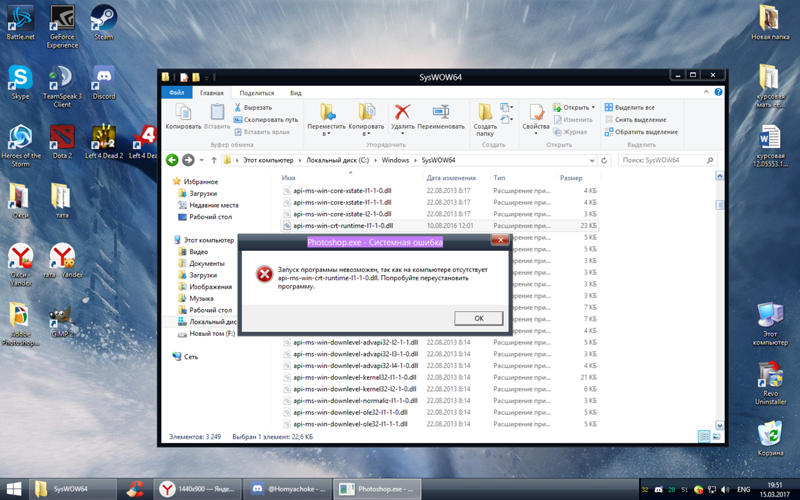Viewport: 800px width, 500px height.
Task: Click the ENG language indicator in tray
Action: (x=743, y=489)
